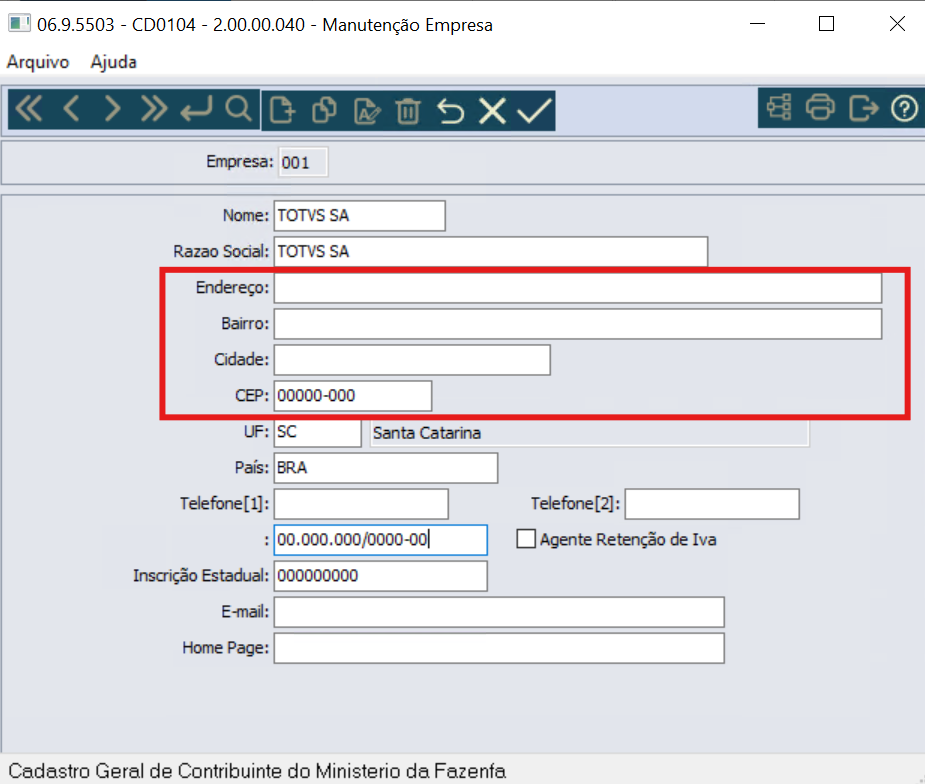Print using the printer icon
Image resolution: width=925 pixels, height=784 pixels.
tap(821, 108)
